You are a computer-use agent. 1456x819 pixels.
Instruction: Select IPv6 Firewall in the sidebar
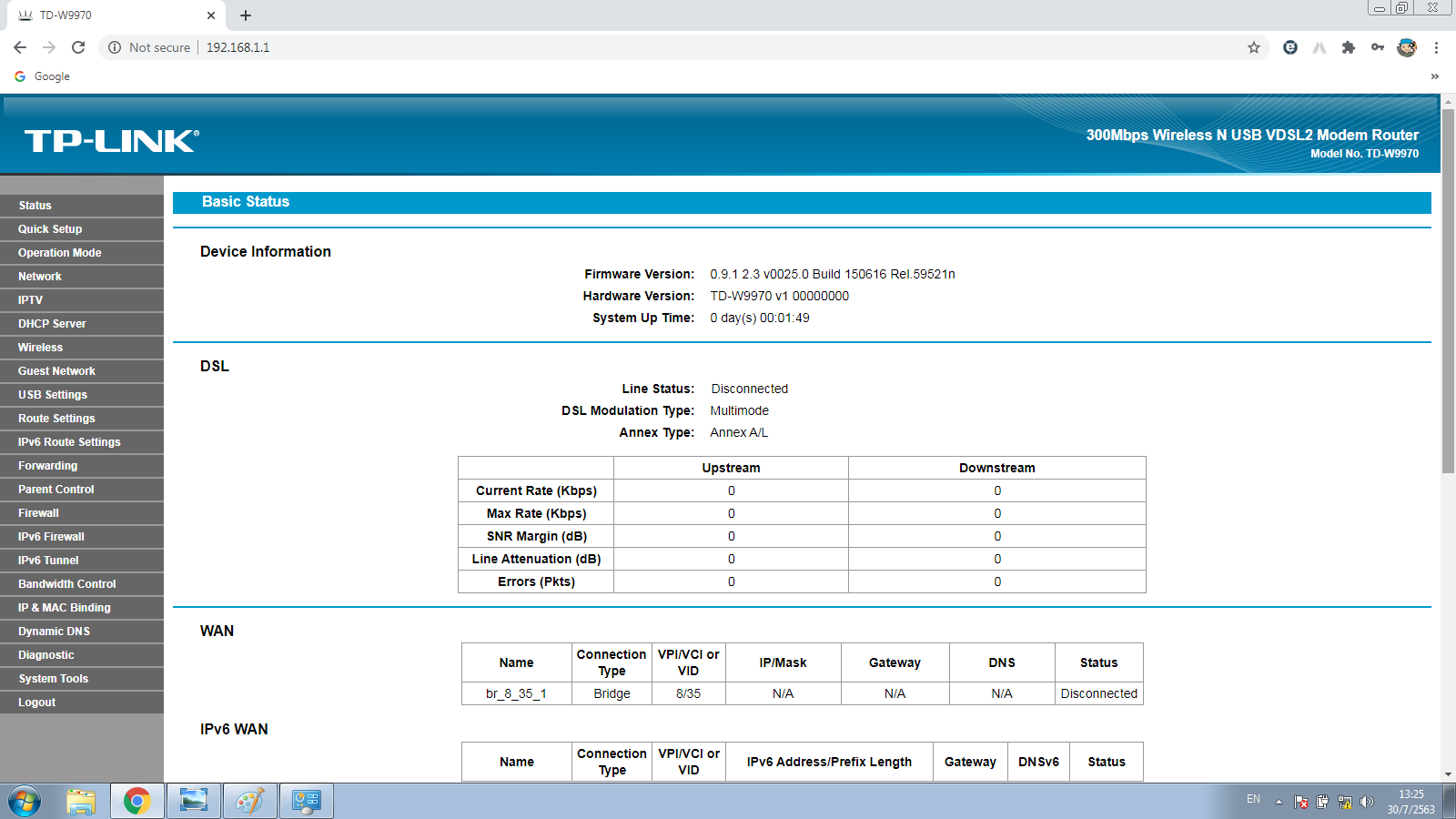[82, 537]
